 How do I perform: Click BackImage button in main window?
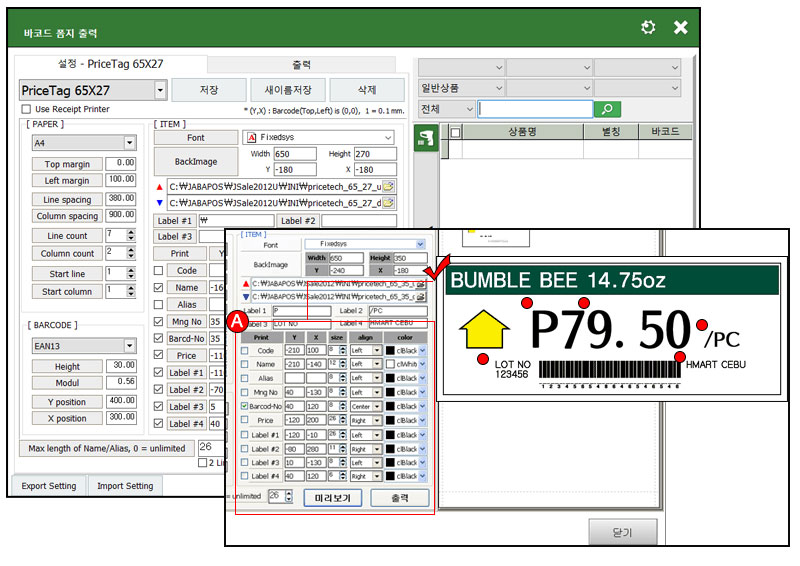pos(196,162)
